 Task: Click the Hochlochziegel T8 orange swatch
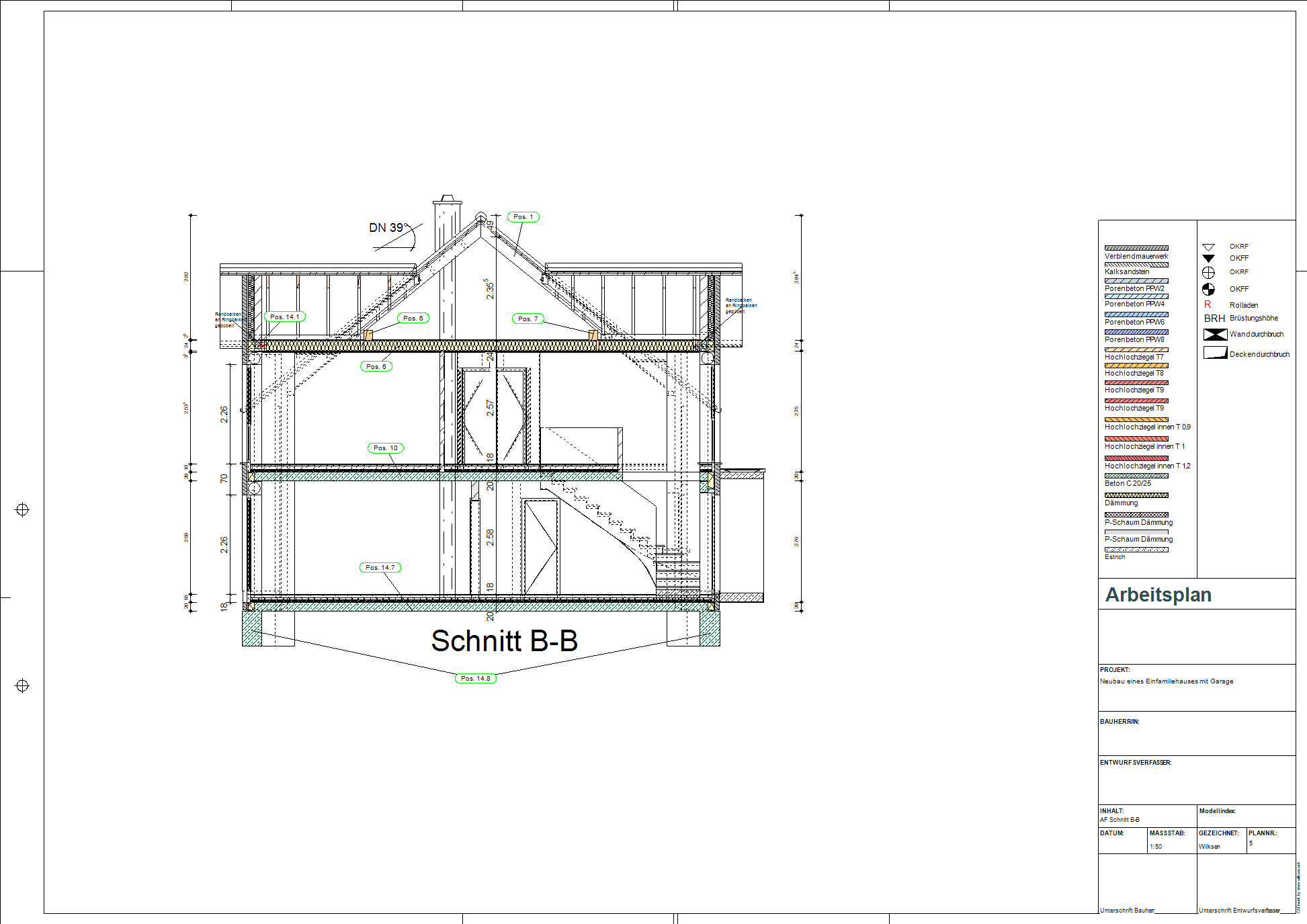point(1136,366)
